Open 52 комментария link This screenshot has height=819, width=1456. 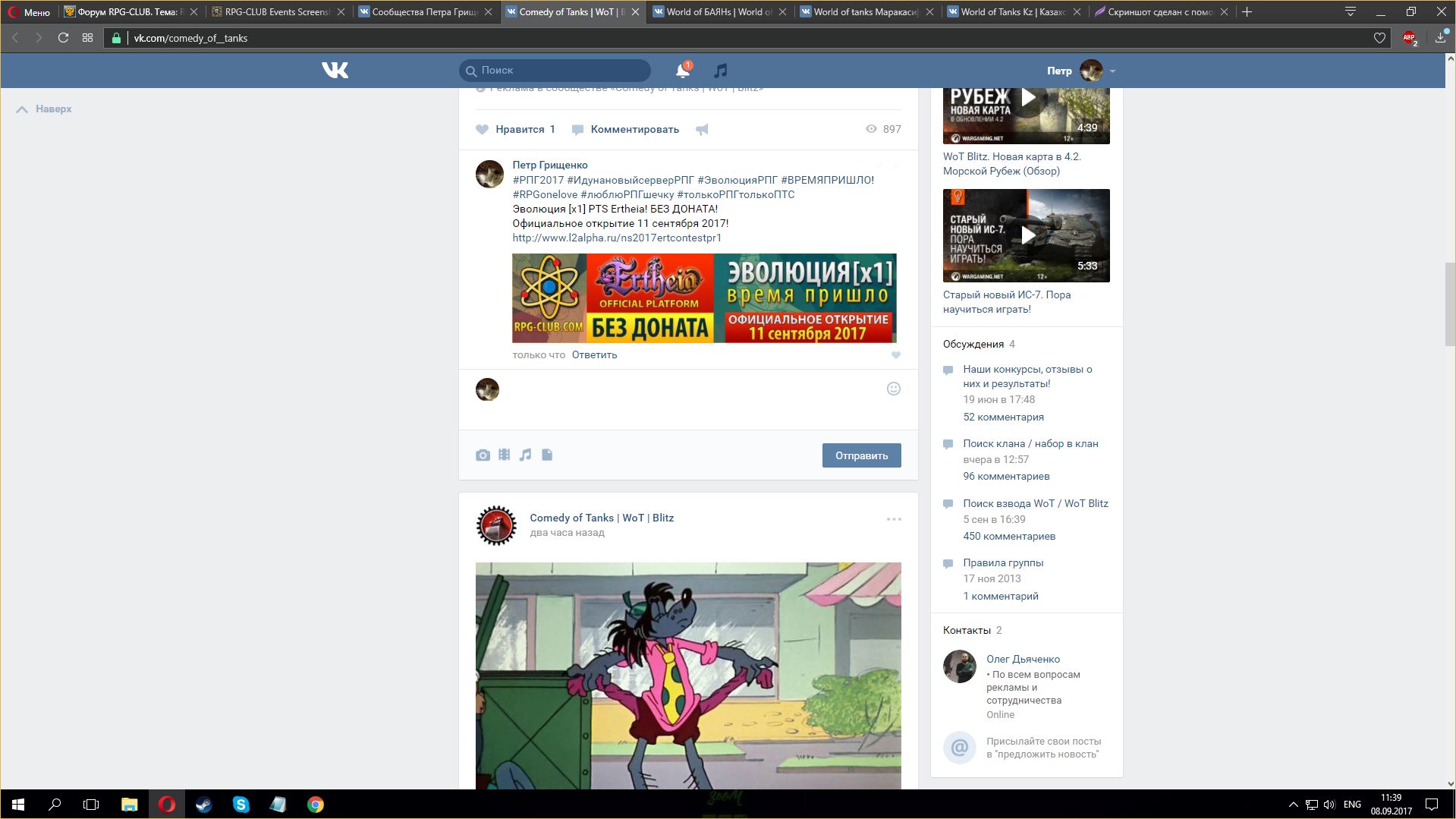click(1003, 417)
